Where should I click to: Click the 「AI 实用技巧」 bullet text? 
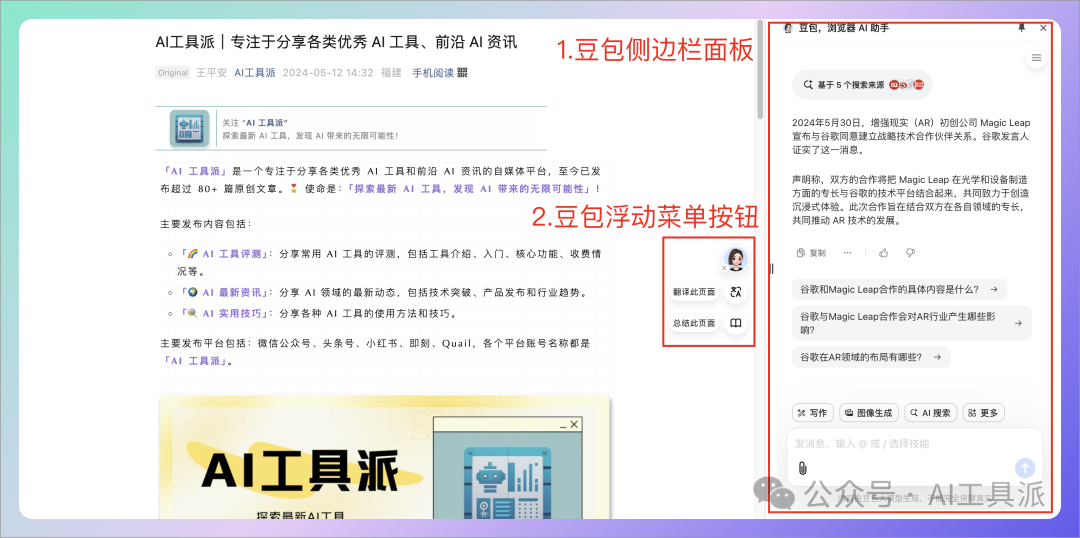coord(227,313)
